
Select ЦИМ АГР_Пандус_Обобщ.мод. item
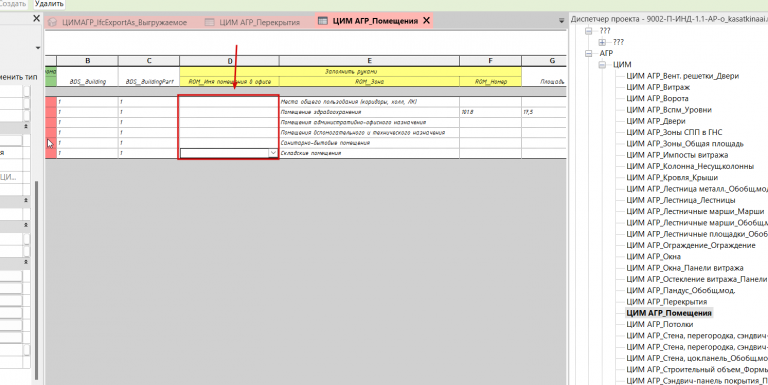click(x=680, y=290)
